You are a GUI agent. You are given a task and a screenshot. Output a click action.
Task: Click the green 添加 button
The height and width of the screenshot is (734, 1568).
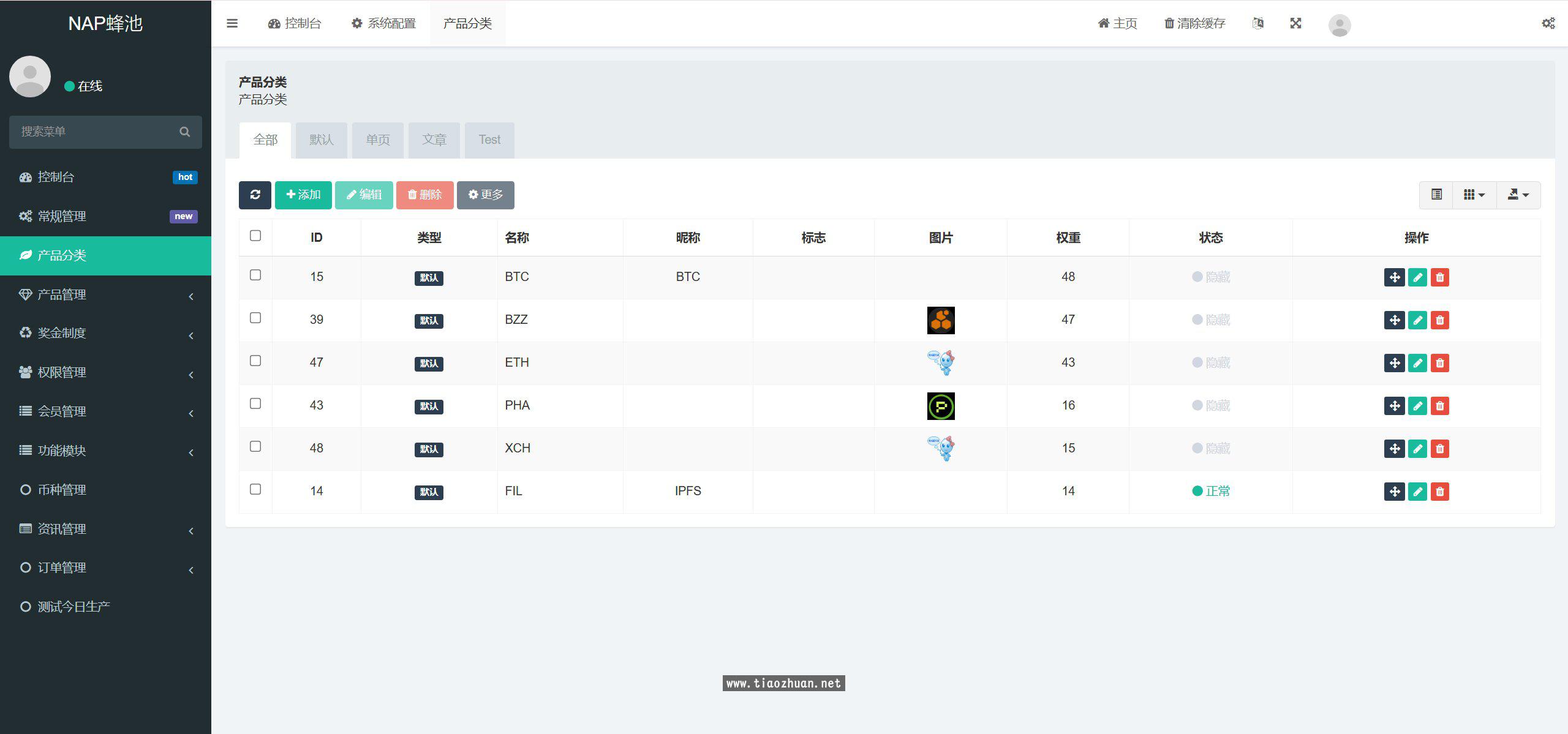(x=303, y=195)
